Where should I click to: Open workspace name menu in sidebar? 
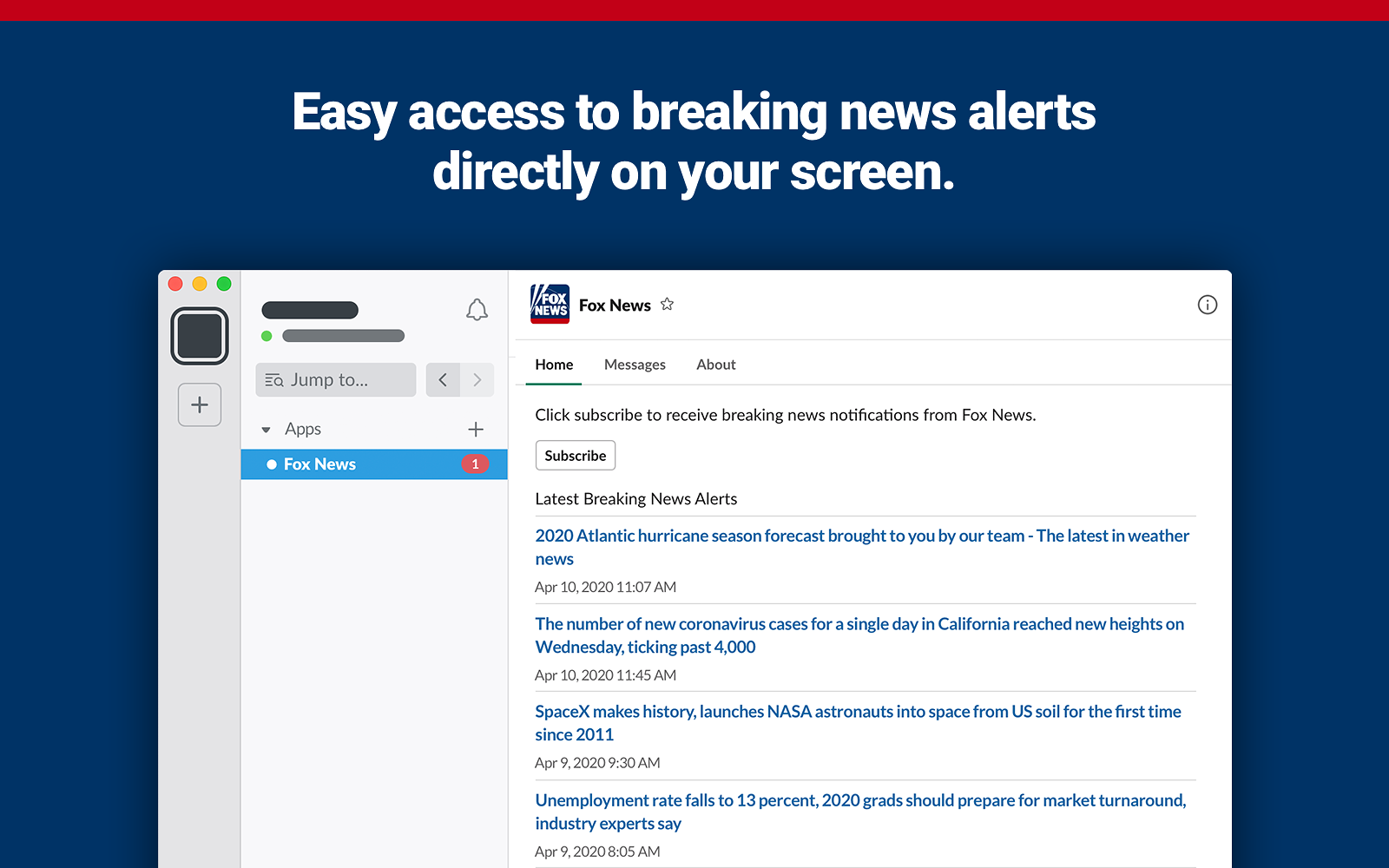[310, 310]
